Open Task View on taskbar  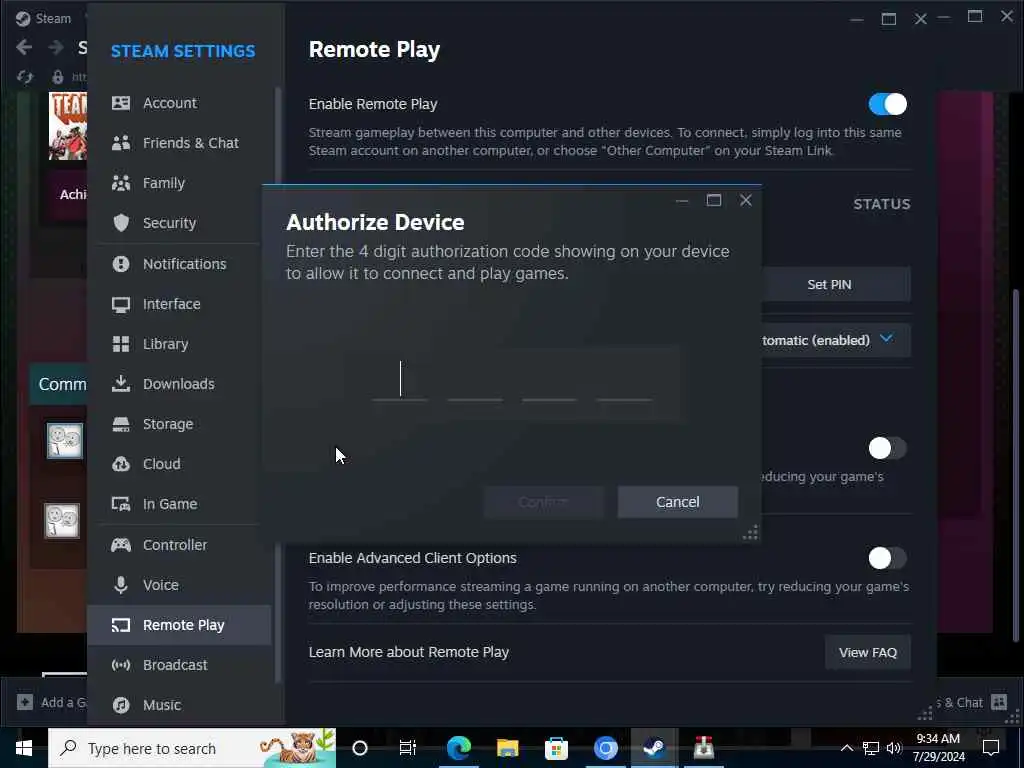408,748
